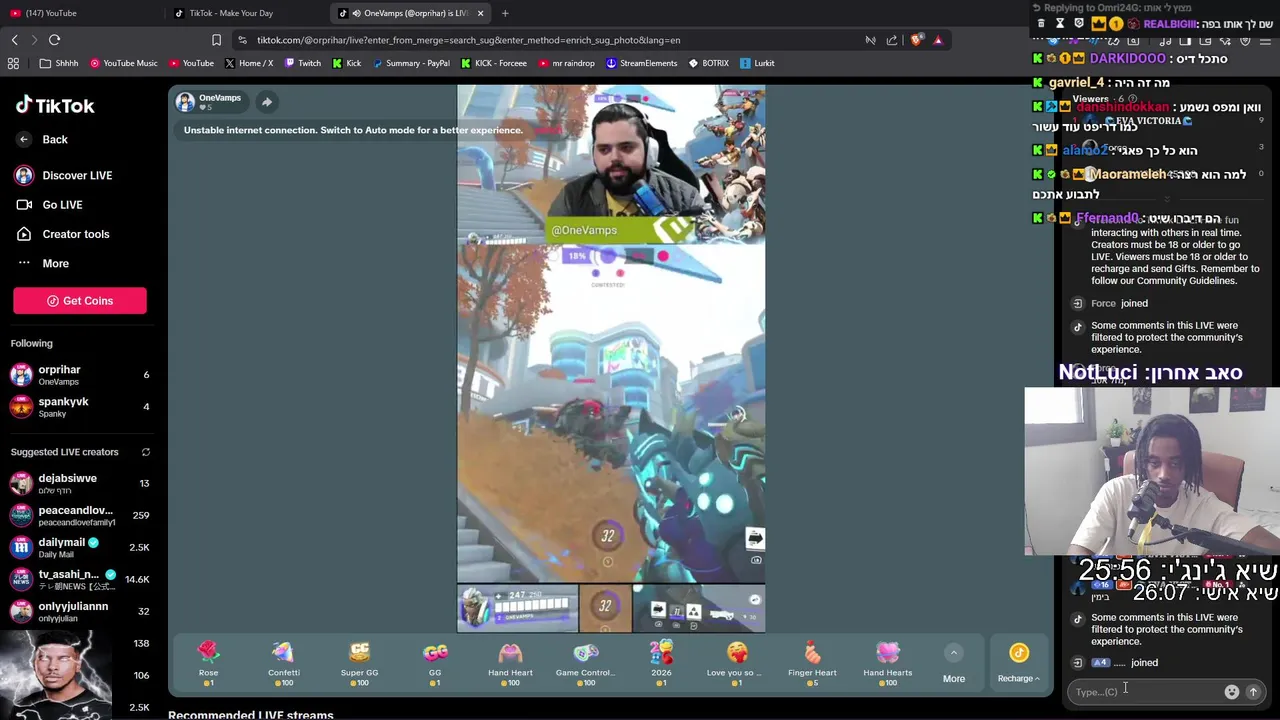This screenshot has height=720, width=1280.
Task: Send a Rose gift
Action: point(208,662)
